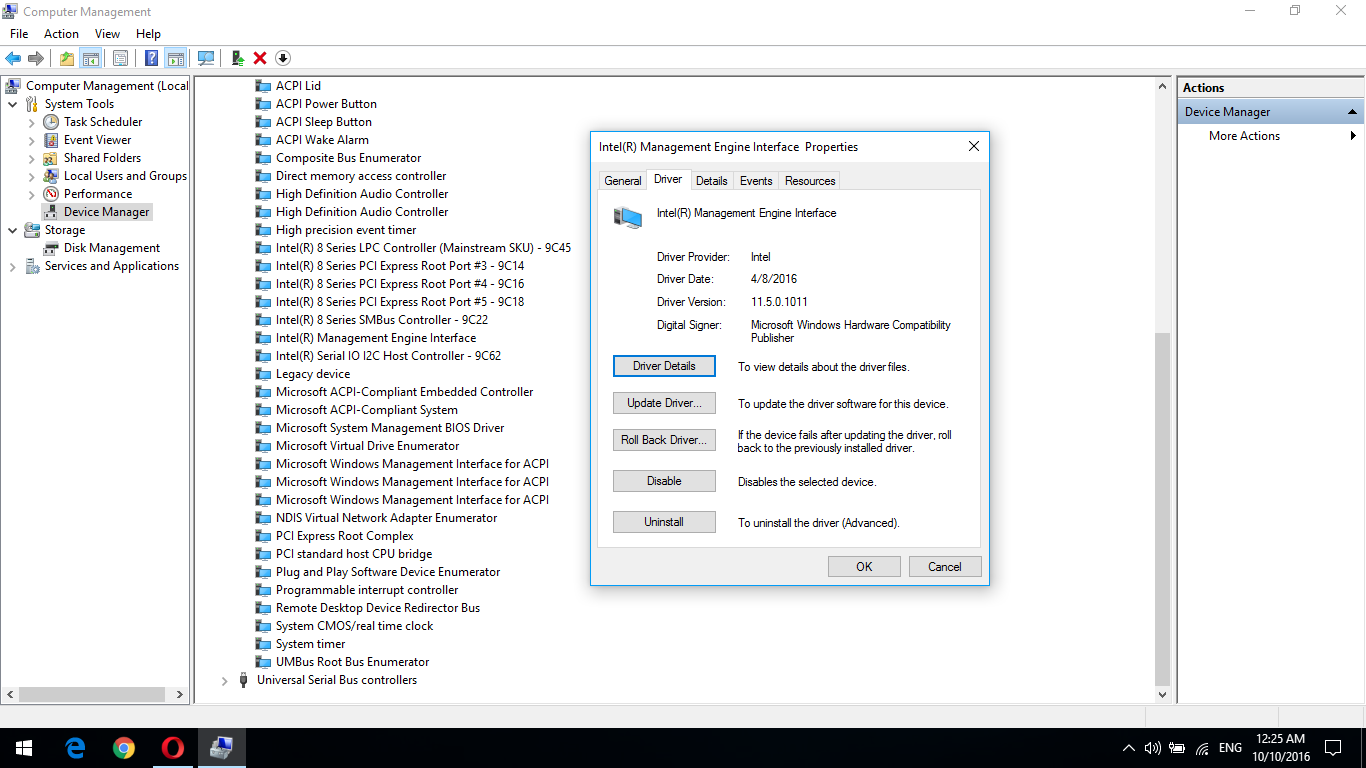
Task: Expand the Shared Folders node arrow
Action: 32,158
